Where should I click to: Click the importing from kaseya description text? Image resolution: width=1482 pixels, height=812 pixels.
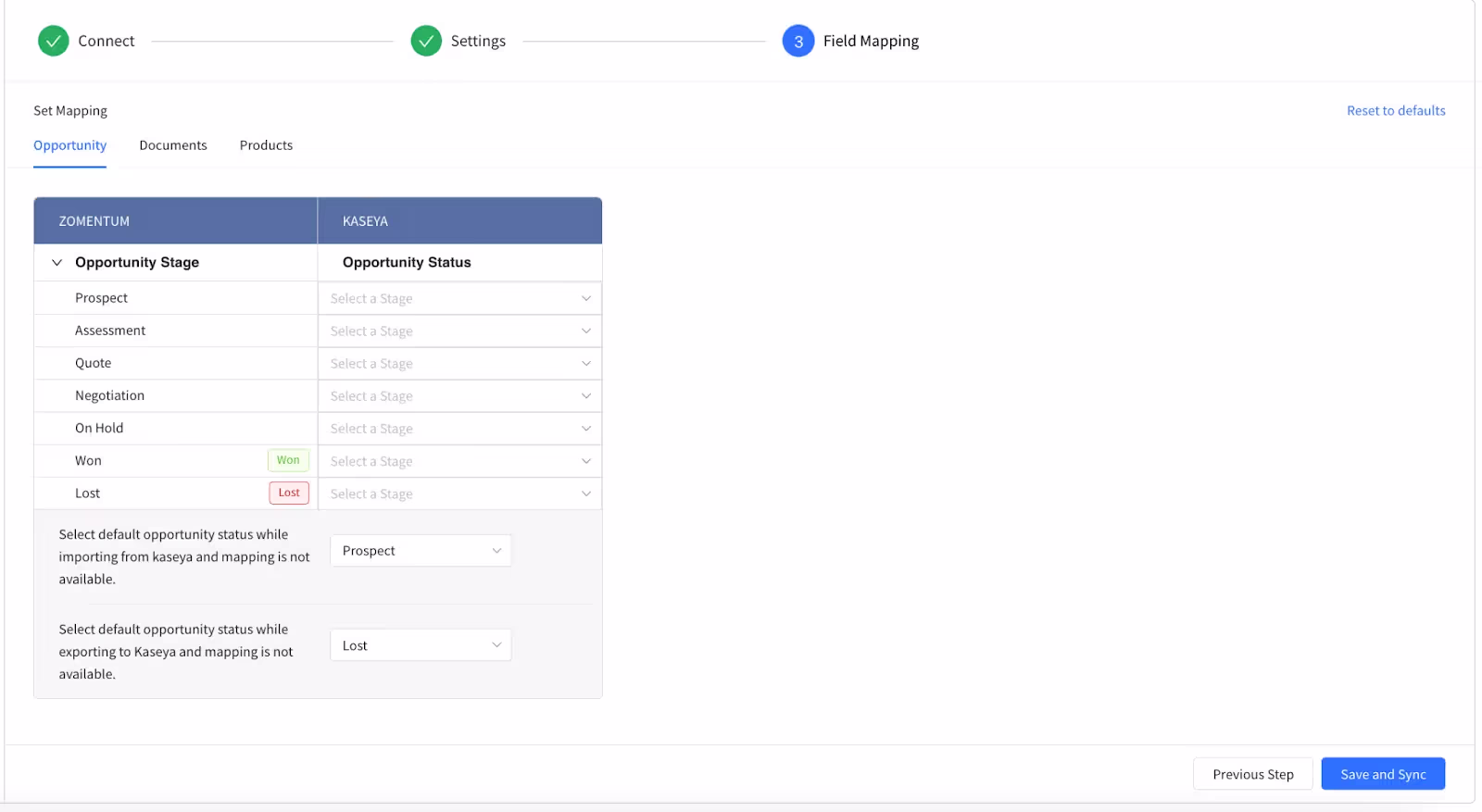184,556
